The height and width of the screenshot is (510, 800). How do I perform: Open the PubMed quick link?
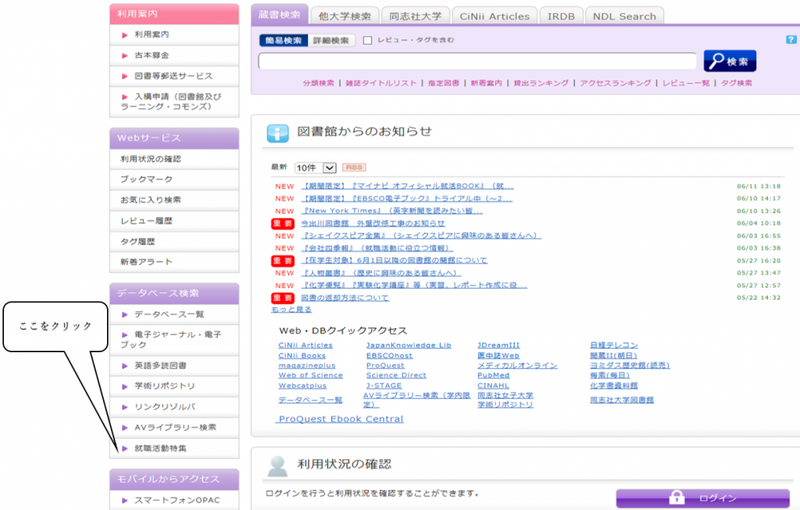(x=493, y=375)
